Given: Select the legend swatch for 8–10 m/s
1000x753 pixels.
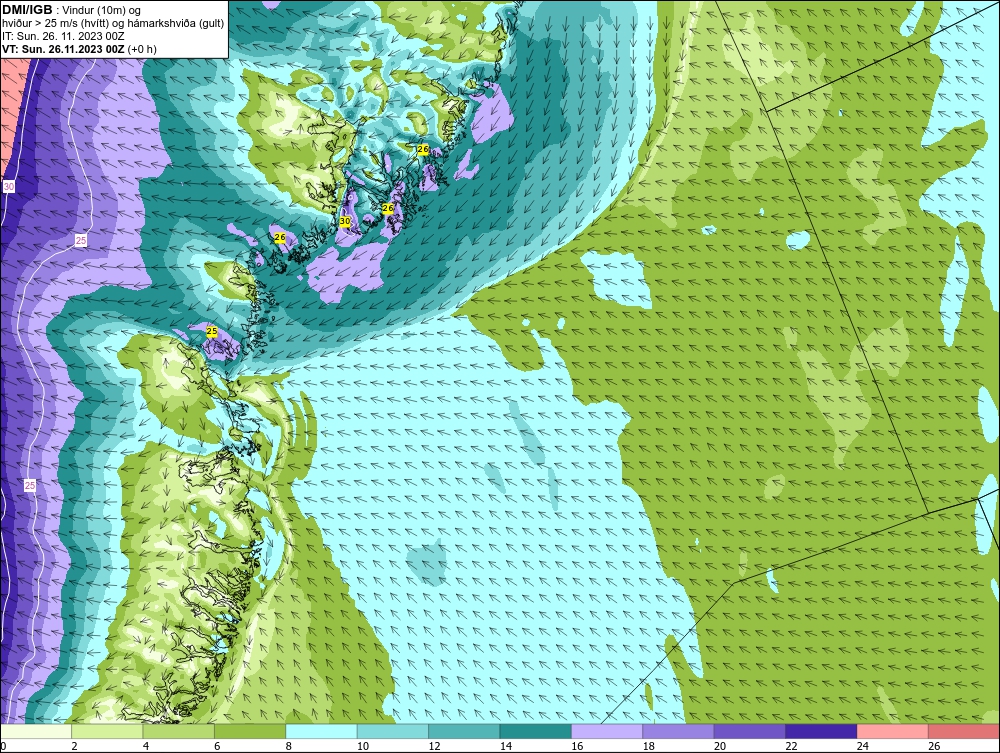Looking at the screenshot, I should (x=321, y=731).
